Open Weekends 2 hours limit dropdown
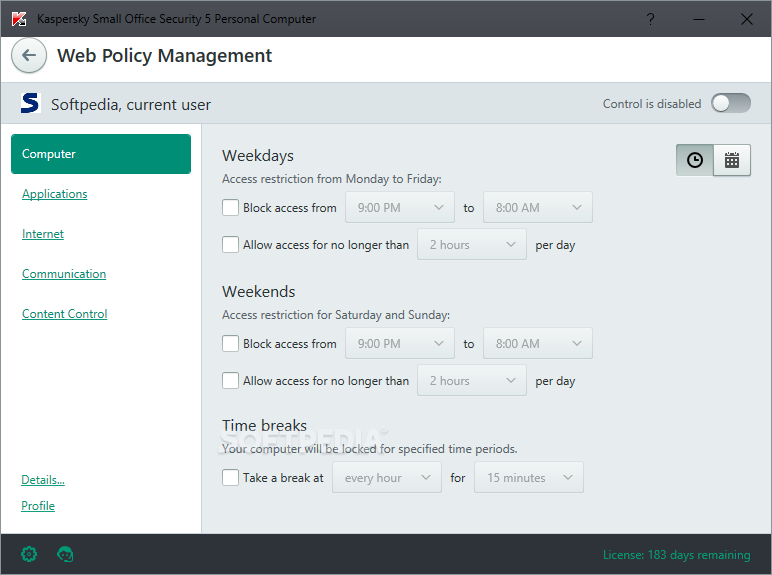The image size is (772, 575). pos(472,380)
